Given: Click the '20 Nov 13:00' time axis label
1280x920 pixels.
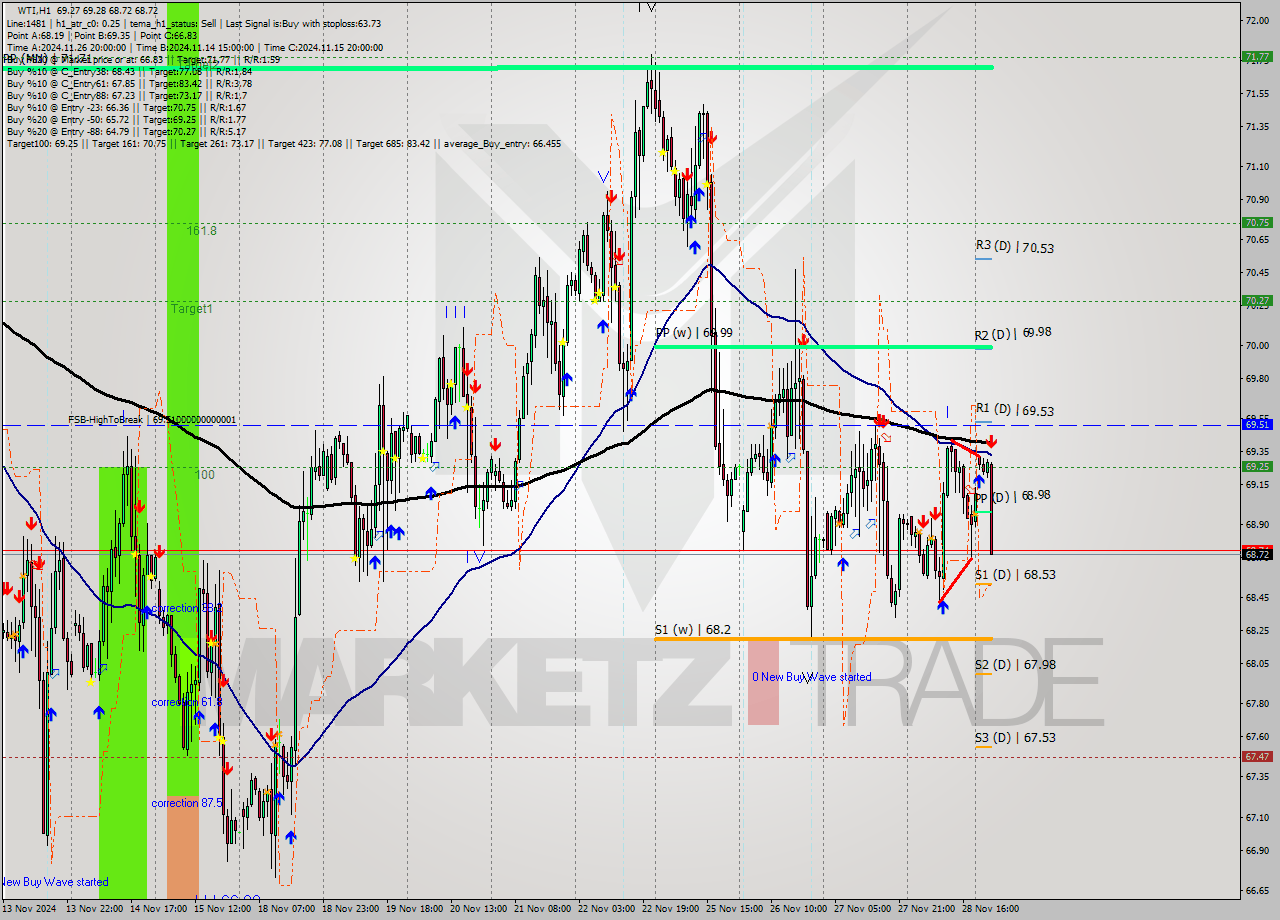Looking at the screenshot, I should pos(478,909).
